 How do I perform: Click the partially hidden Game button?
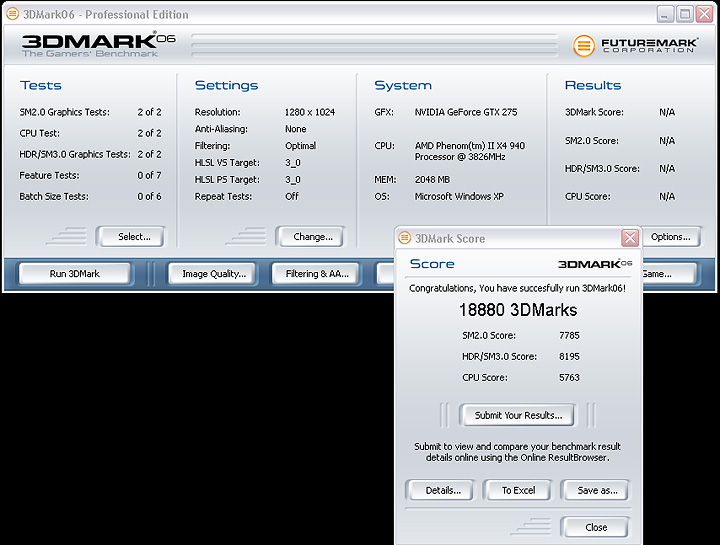click(x=669, y=274)
